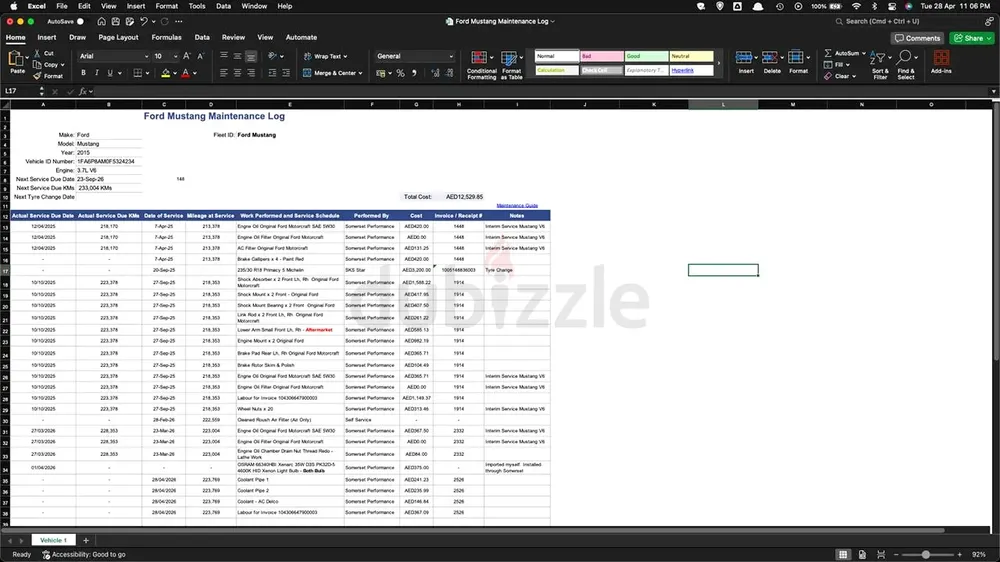Select the Format painter brush
Screen dimensions: 1000x562
pos(37,76)
